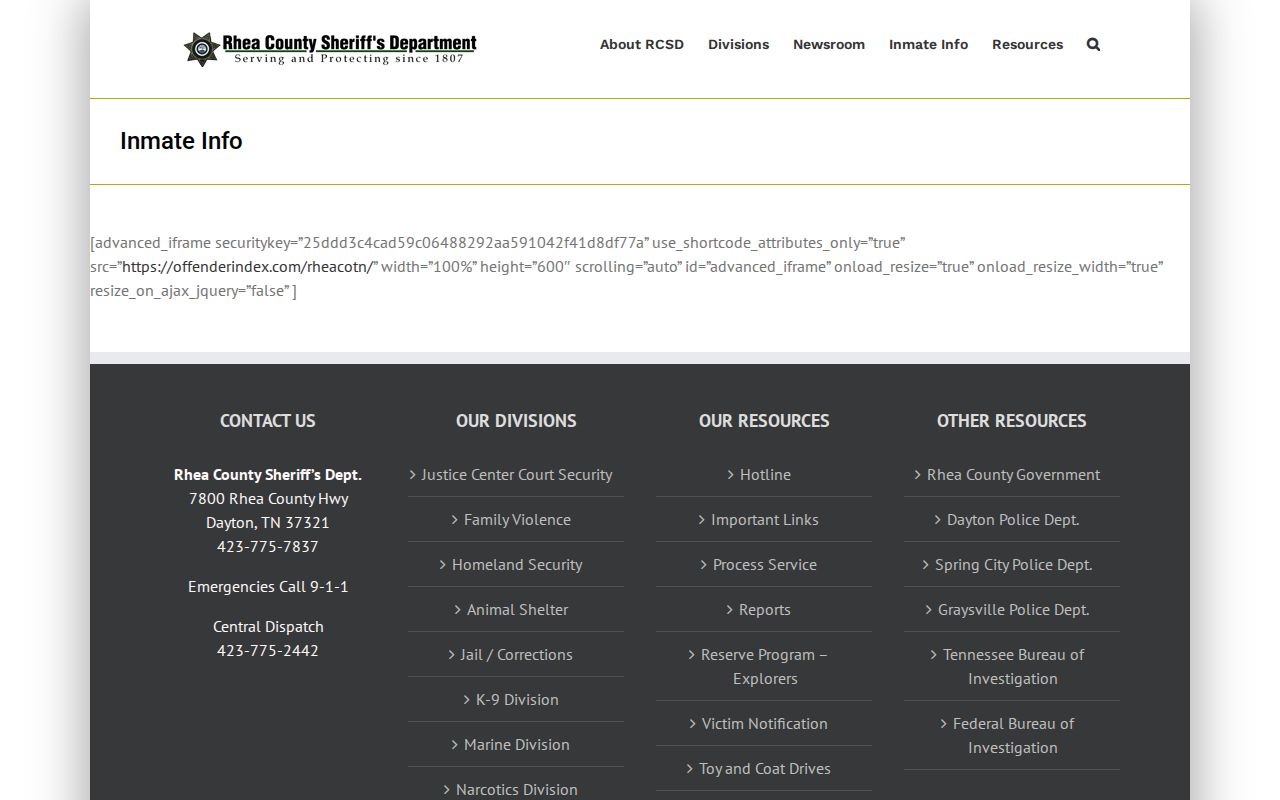Click the OUR RESOURCES footer heading

tap(764, 421)
